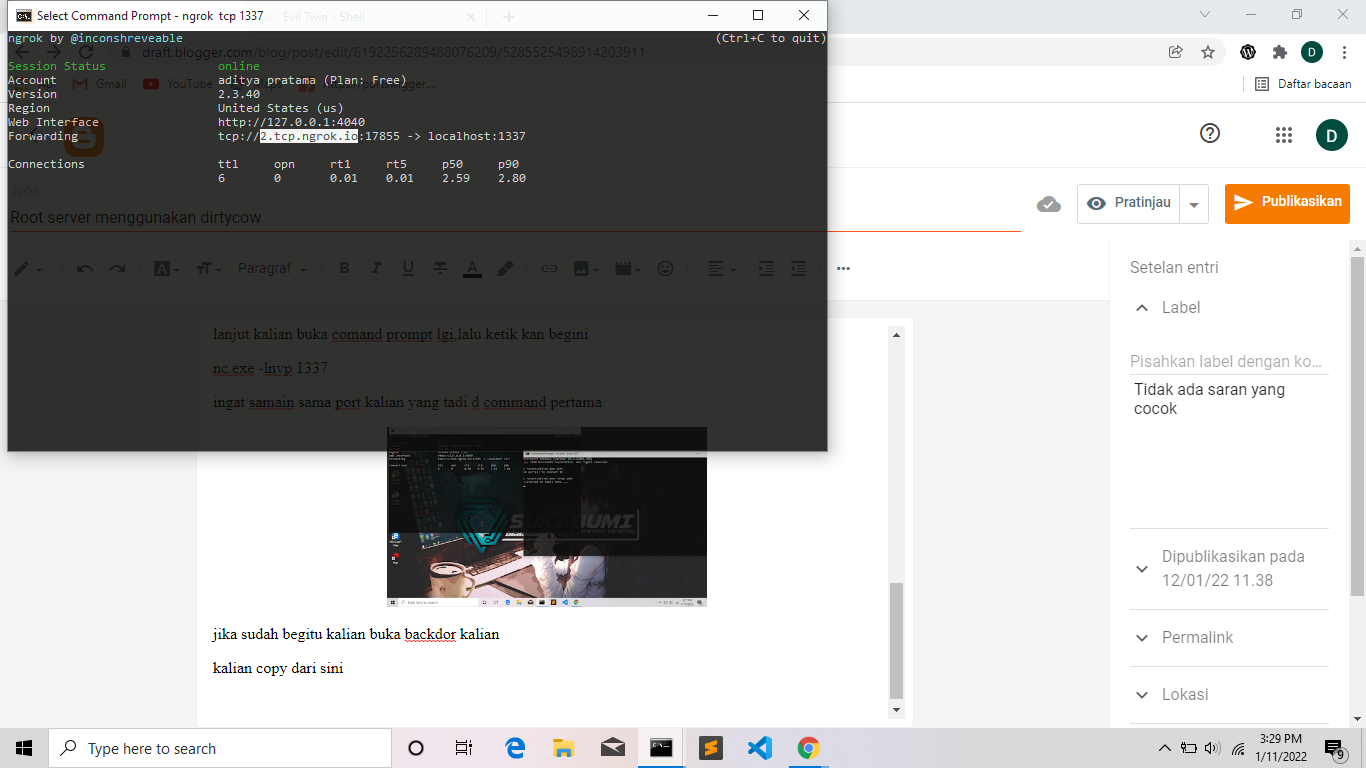Image resolution: width=1366 pixels, height=768 pixels.
Task: Open Chrome three-dot menu
Action: (x=1344, y=52)
